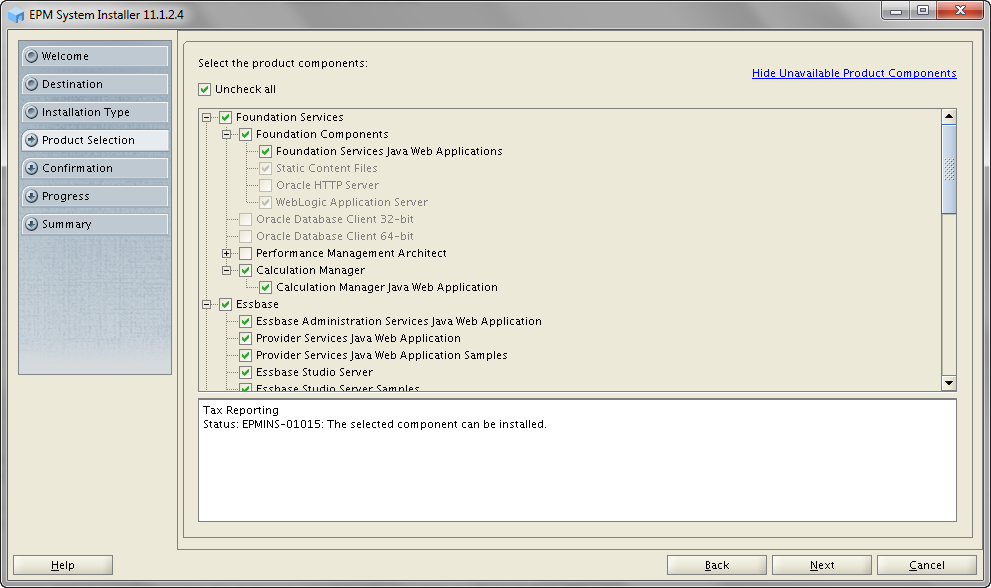This screenshot has width=991, height=588.
Task: Collapse the Foundation Services tree node
Action: (207, 118)
